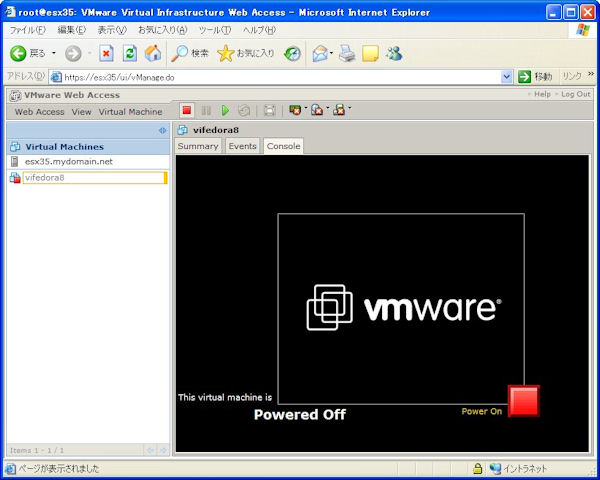Click the Log Out link

point(576,94)
